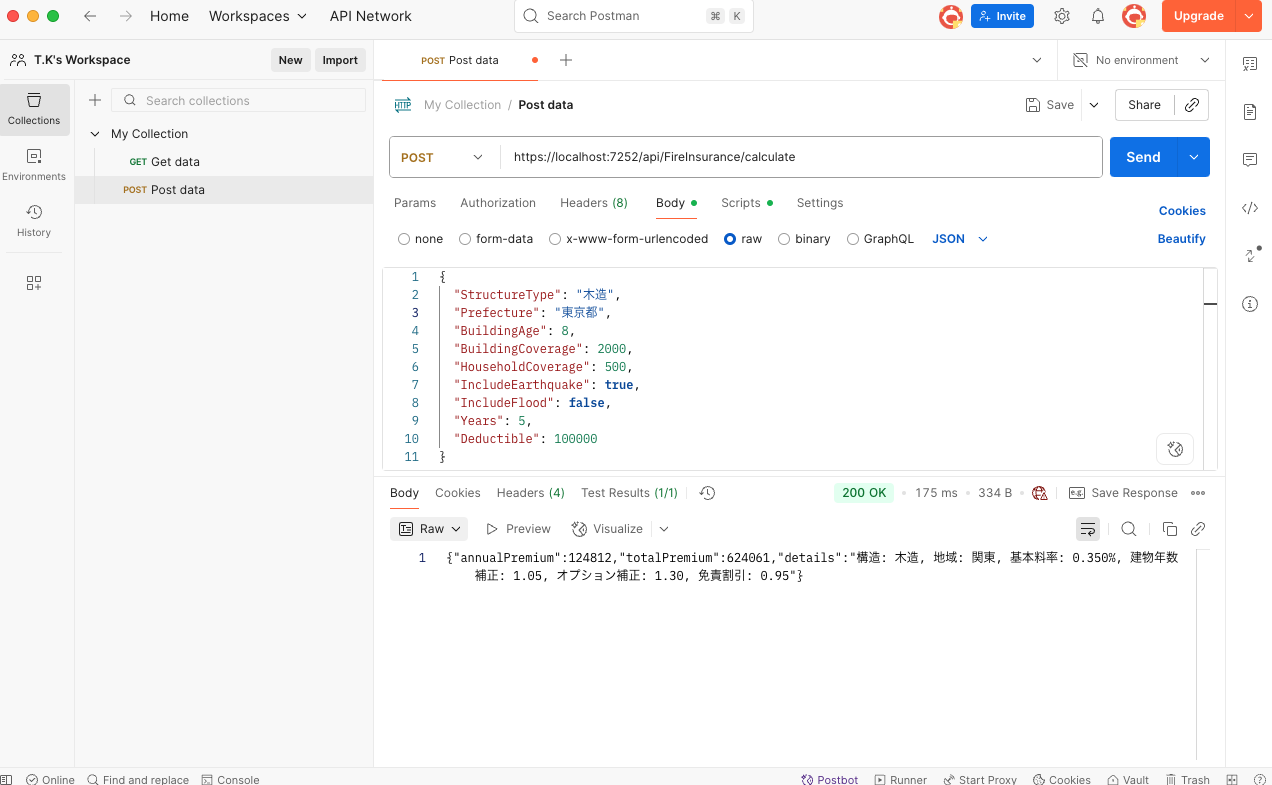
Task: Switch to the Params tab
Action: [x=415, y=203]
